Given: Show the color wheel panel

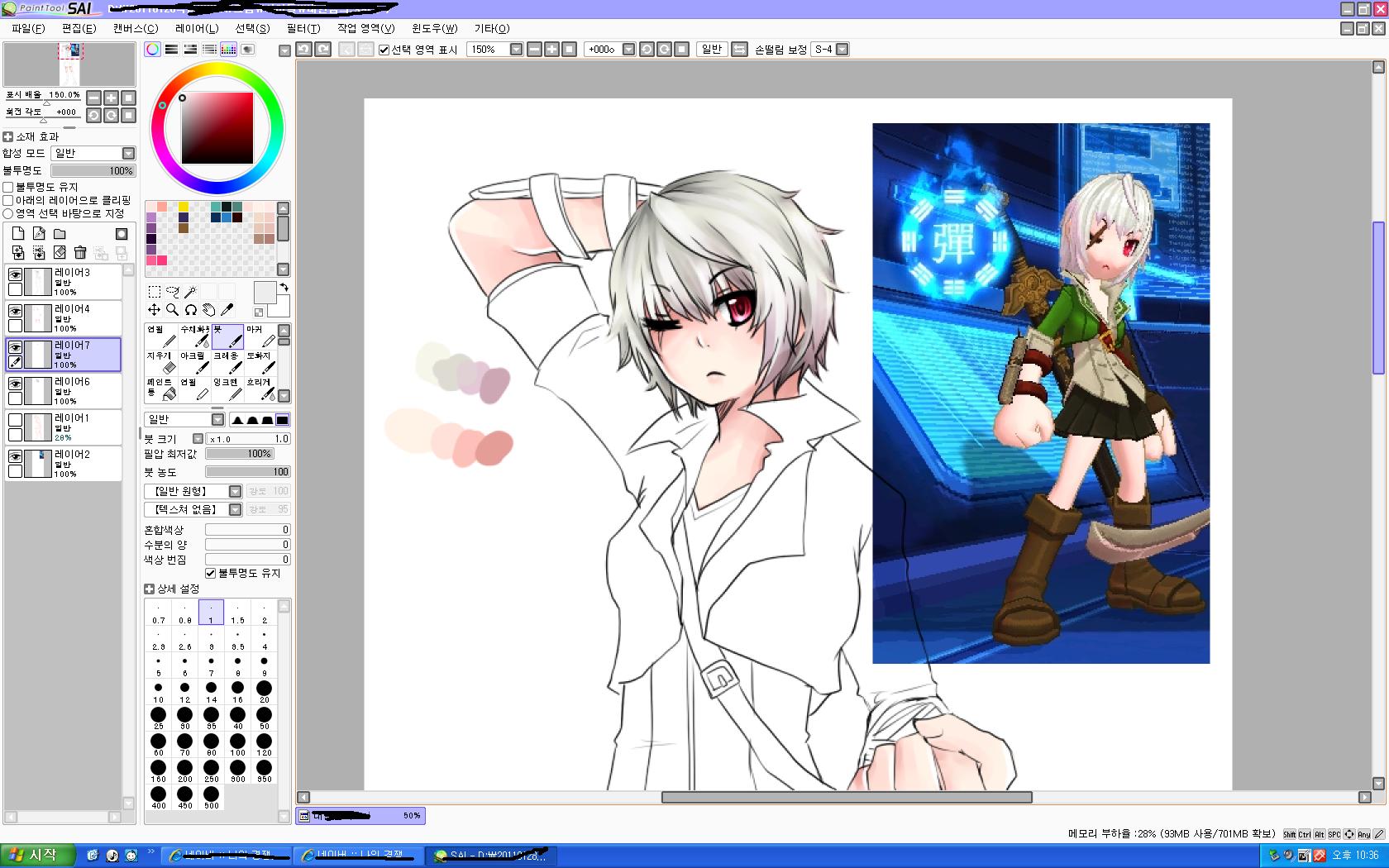Looking at the screenshot, I should pos(152,49).
